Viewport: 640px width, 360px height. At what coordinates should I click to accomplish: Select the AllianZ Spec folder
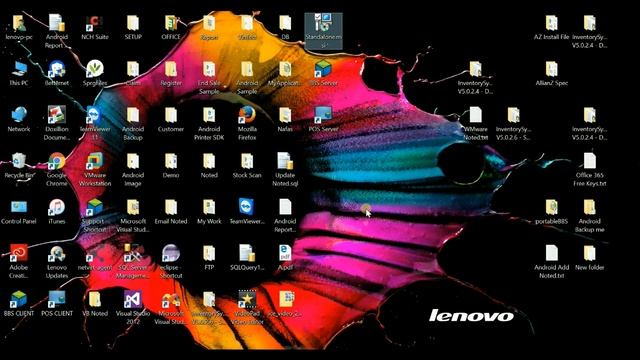(x=551, y=69)
